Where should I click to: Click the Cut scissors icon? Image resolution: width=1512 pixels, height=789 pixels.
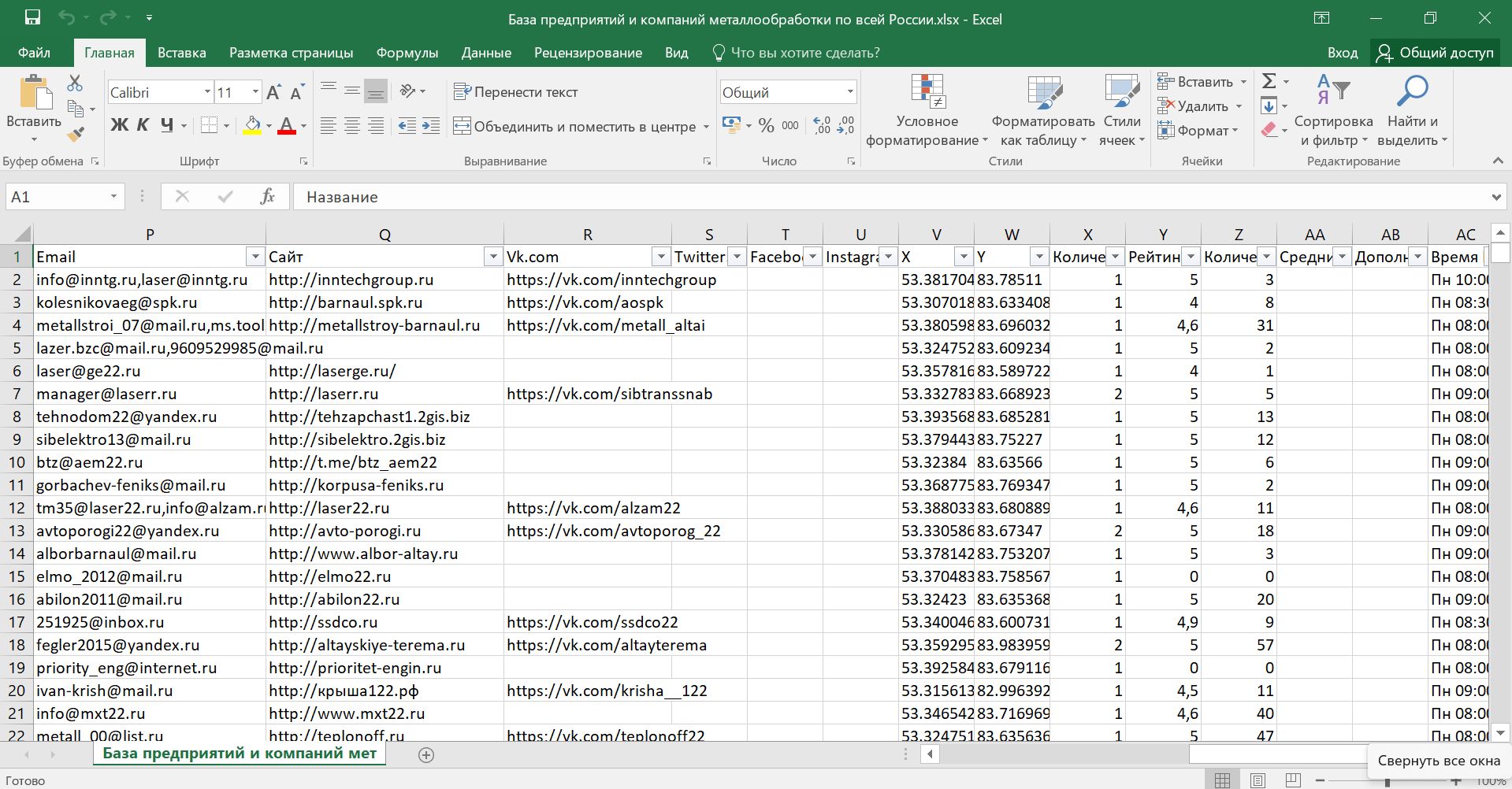tap(75, 83)
